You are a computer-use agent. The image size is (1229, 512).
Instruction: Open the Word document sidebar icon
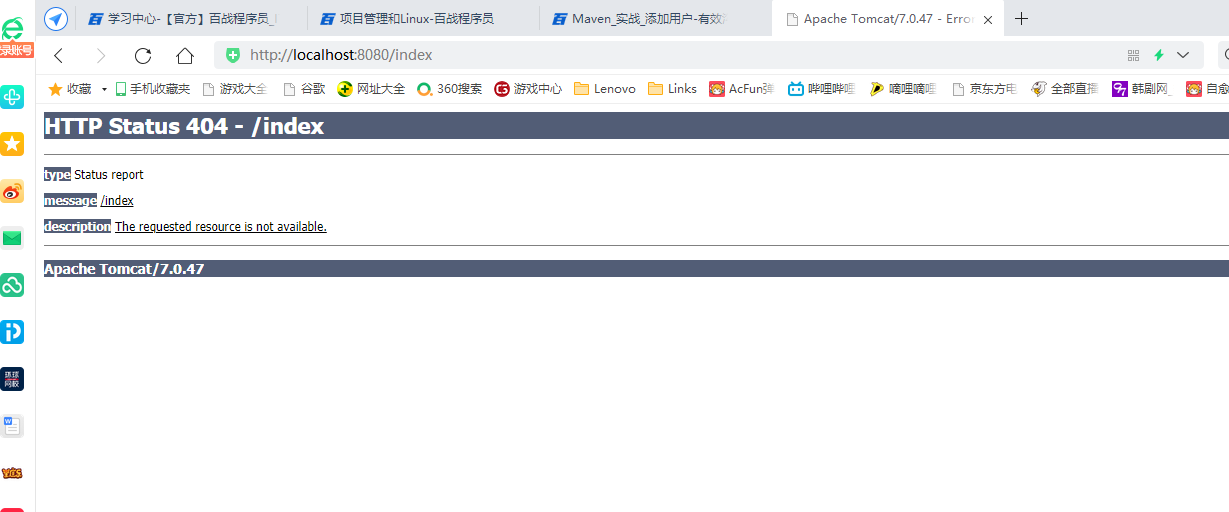[13, 426]
